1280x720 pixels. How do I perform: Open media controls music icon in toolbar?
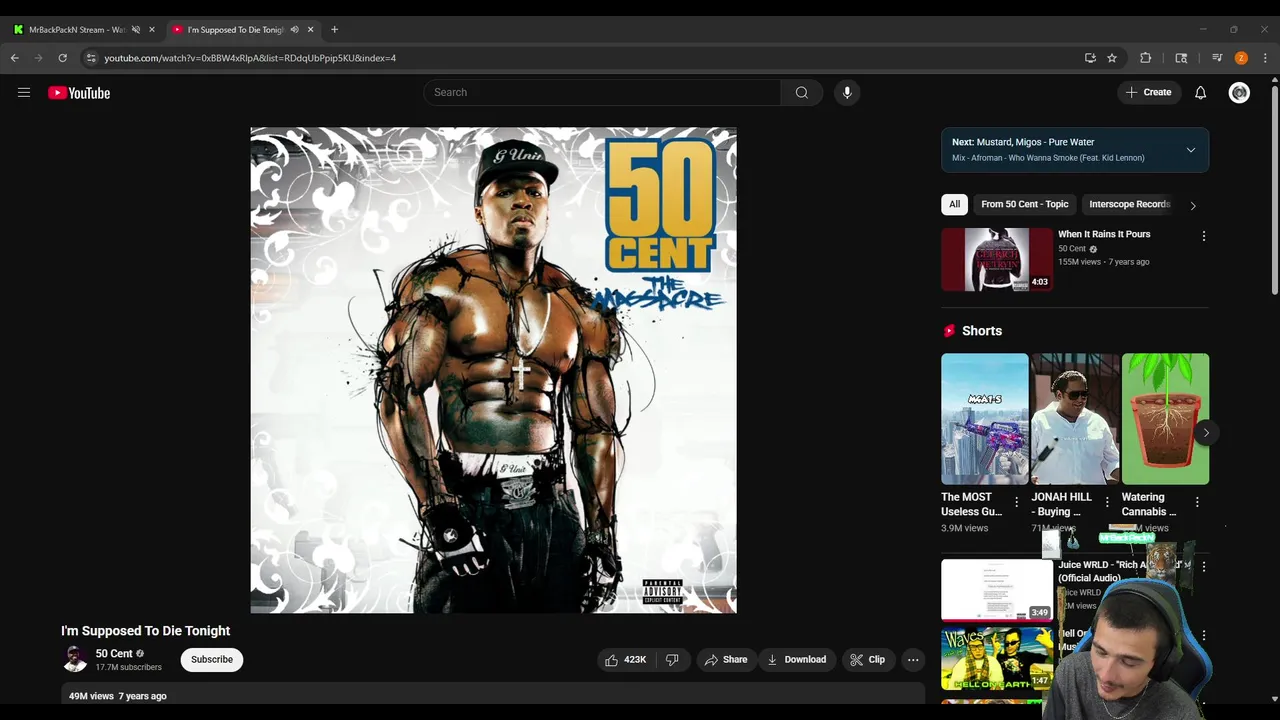[x=1217, y=58]
